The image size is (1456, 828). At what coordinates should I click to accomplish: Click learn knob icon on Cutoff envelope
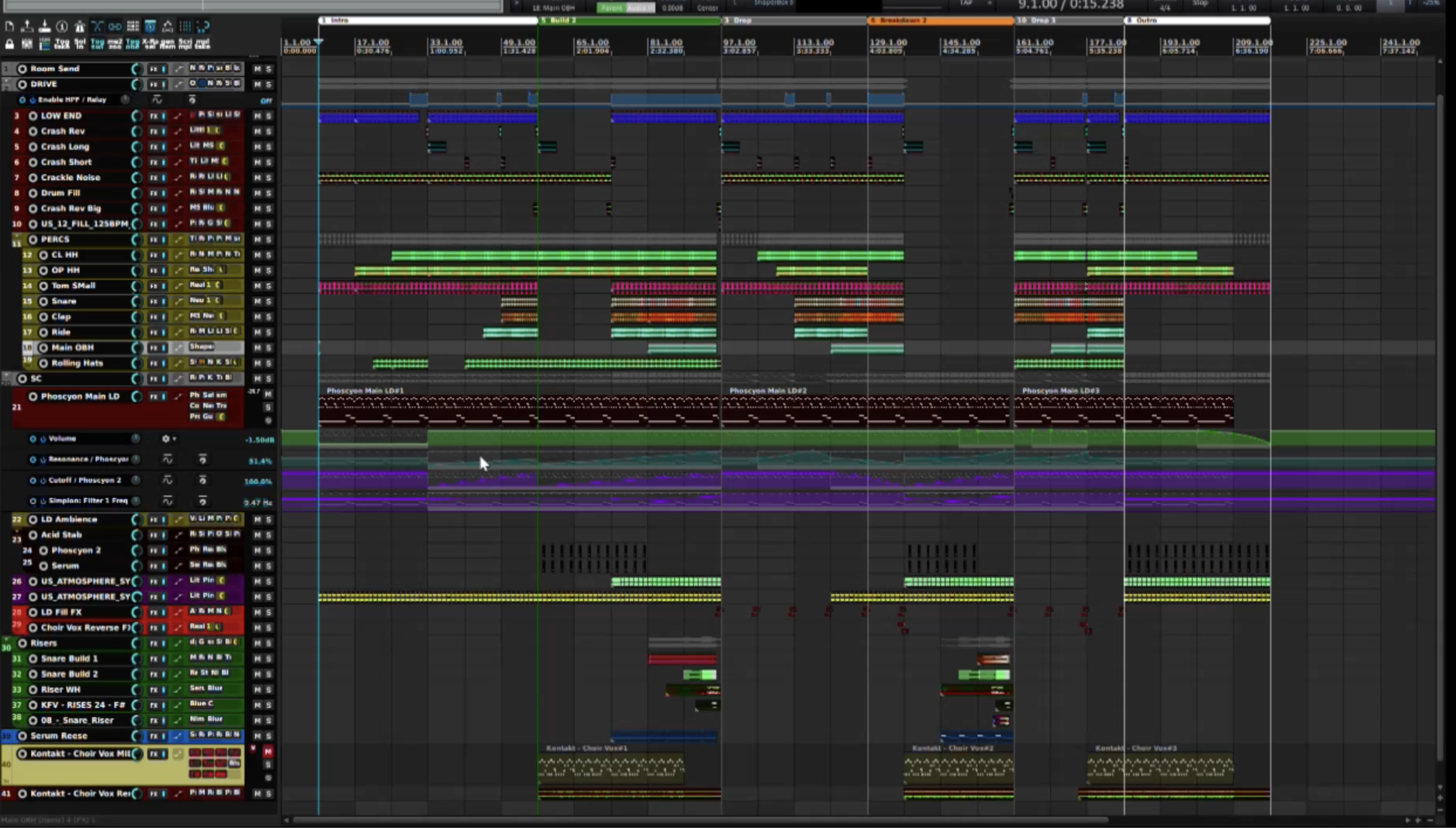coord(202,481)
